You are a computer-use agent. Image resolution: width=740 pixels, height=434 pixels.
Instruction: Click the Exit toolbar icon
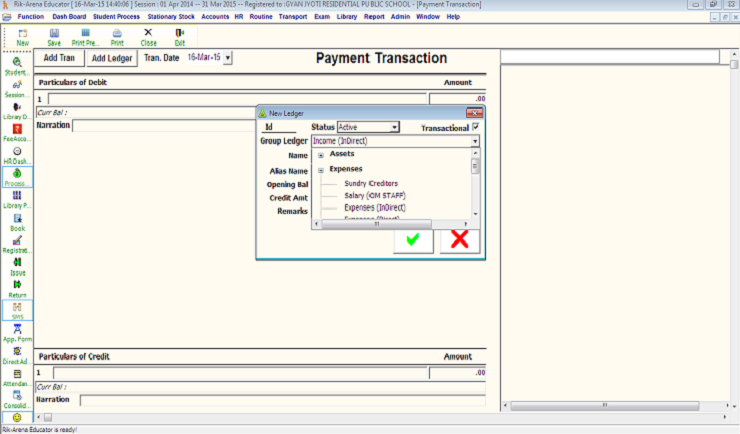180,37
